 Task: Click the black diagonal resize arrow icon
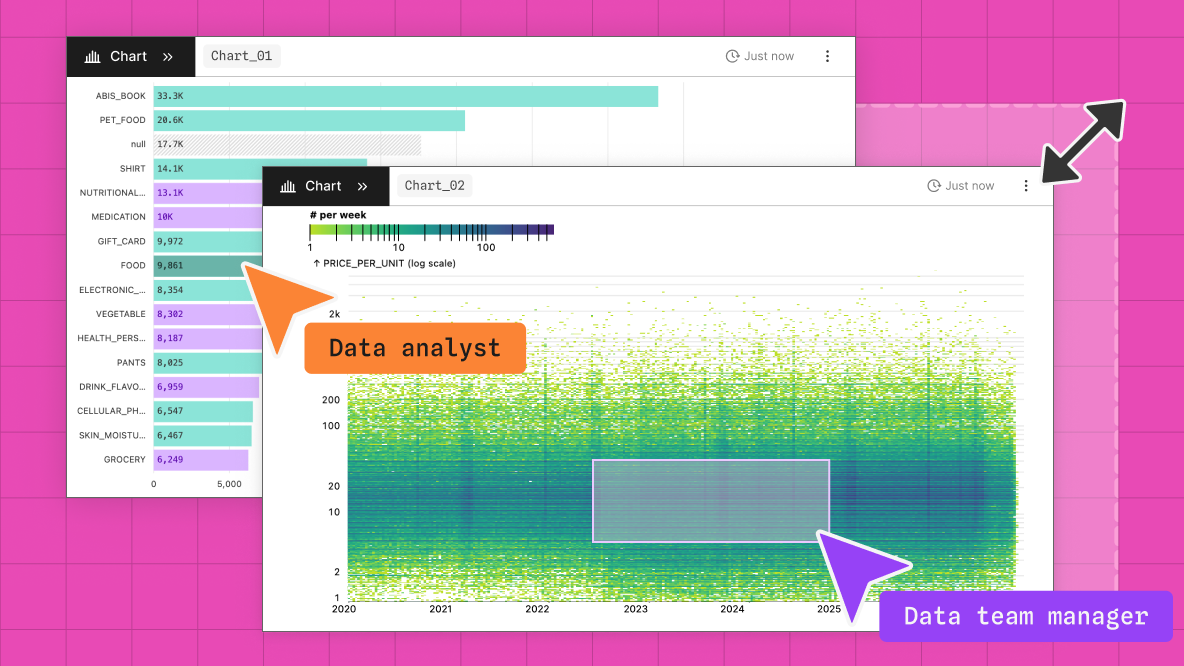pyautogui.click(x=1085, y=140)
